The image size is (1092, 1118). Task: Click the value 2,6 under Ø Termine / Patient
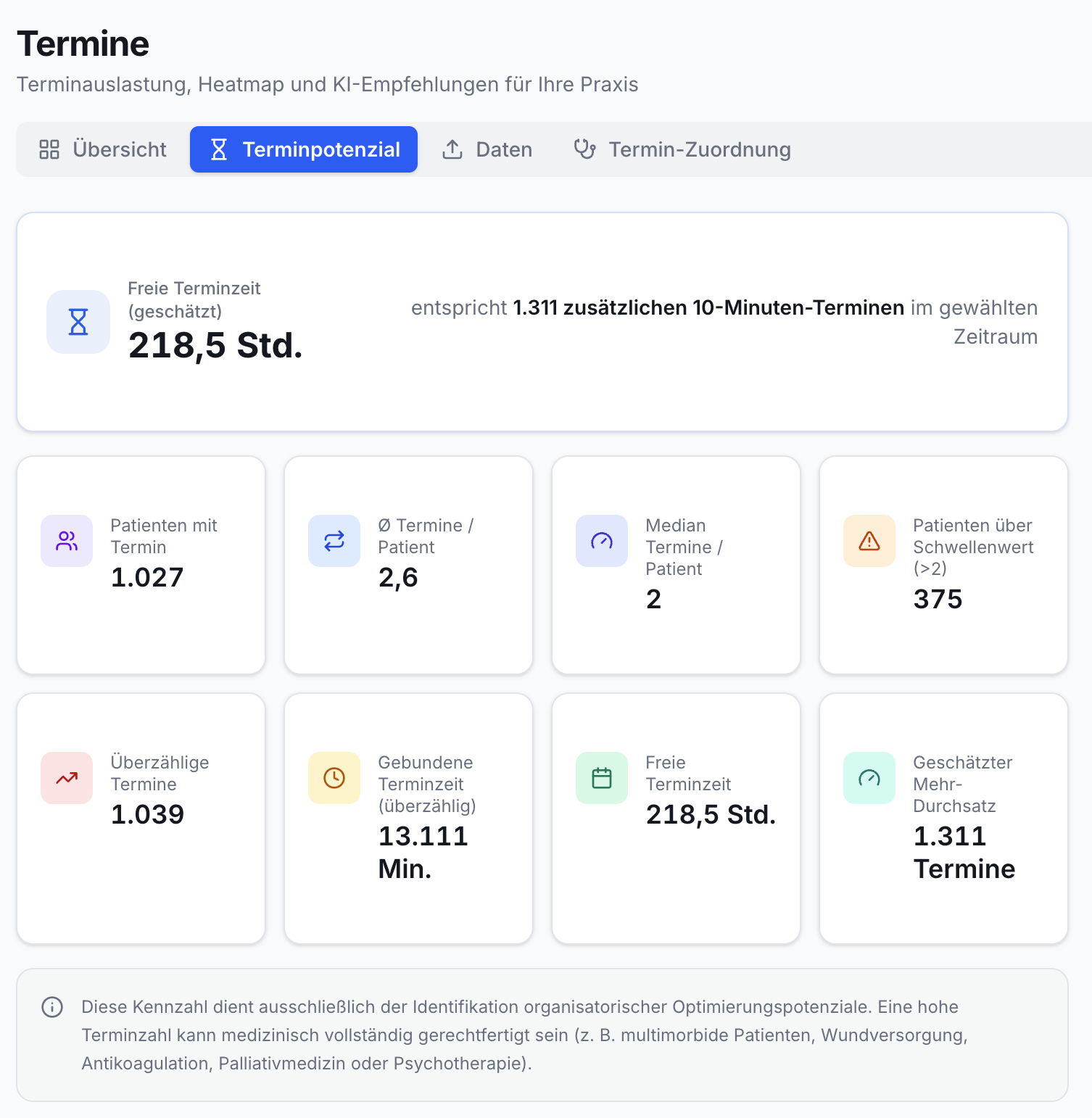click(398, 578)
